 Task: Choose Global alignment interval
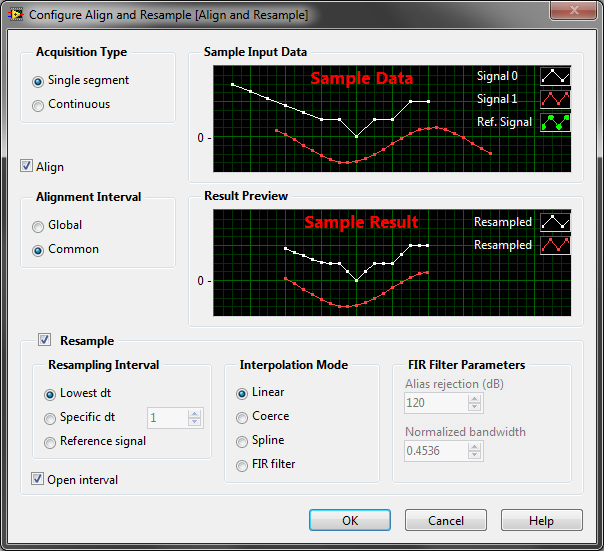tap(39, 226)
